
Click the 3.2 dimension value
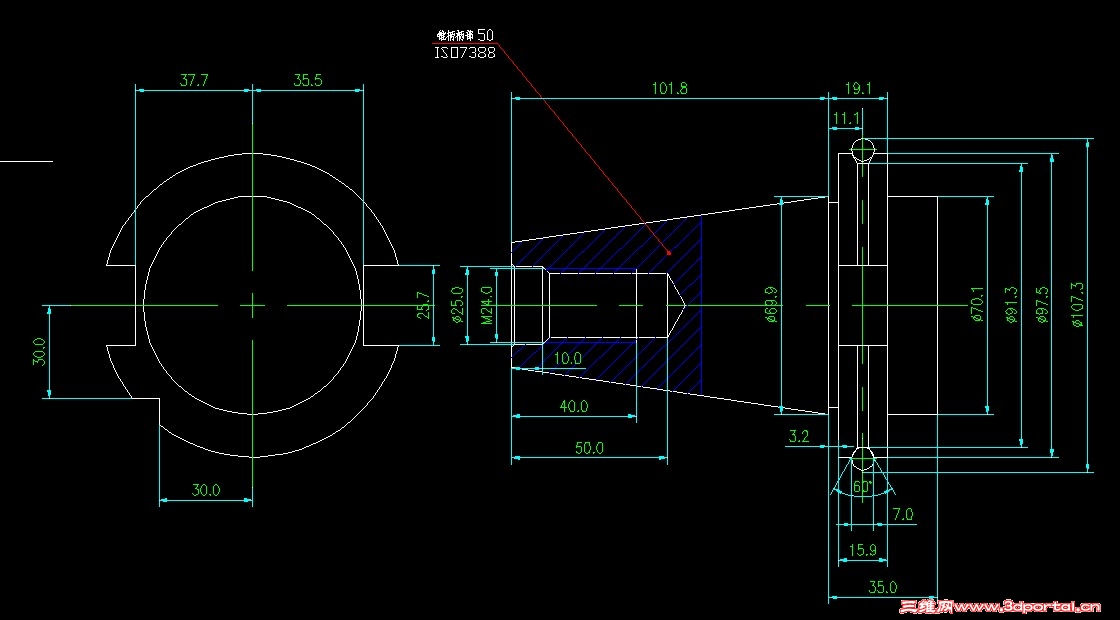799,436
